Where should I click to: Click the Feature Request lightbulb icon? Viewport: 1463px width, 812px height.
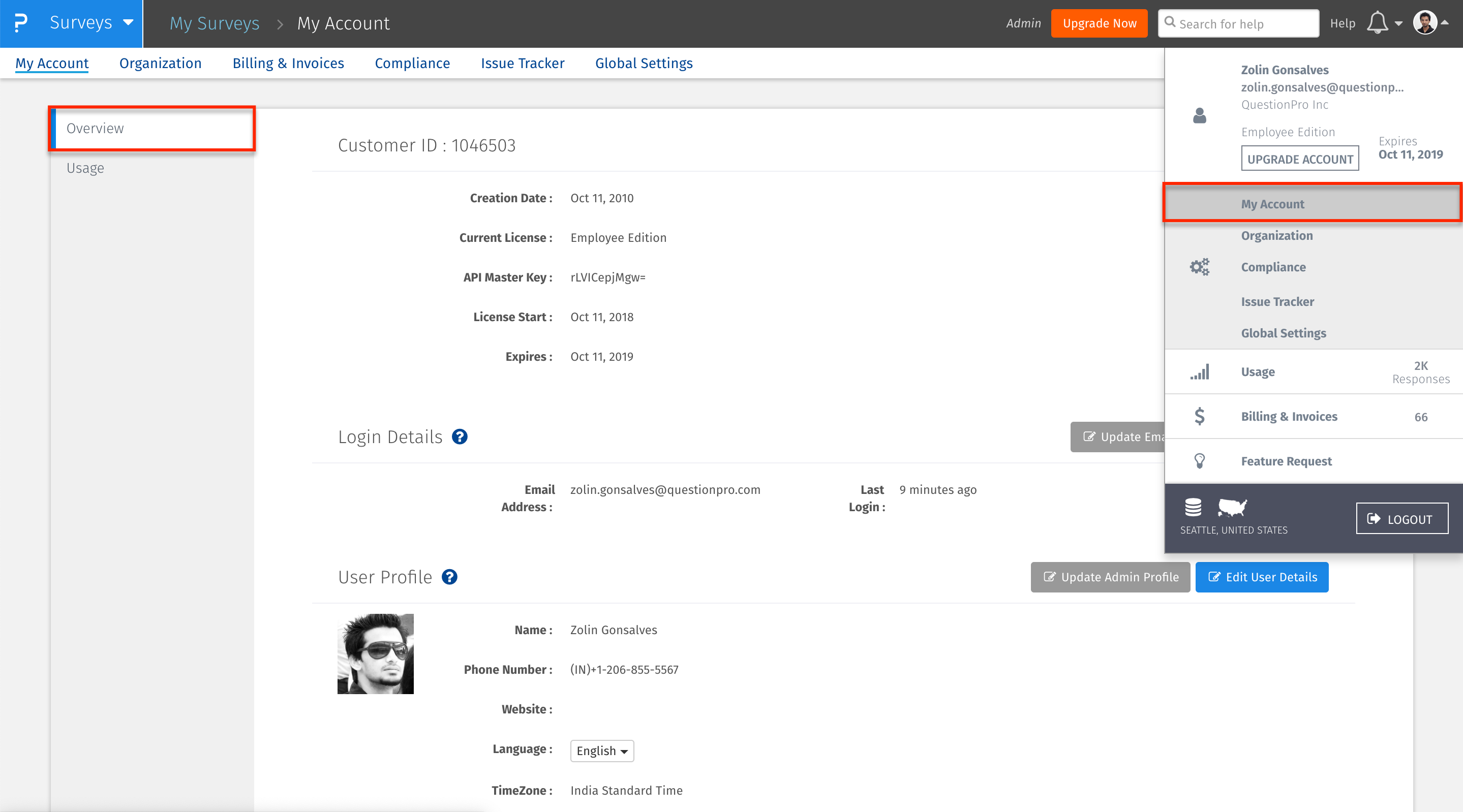tap(1200, 460)
